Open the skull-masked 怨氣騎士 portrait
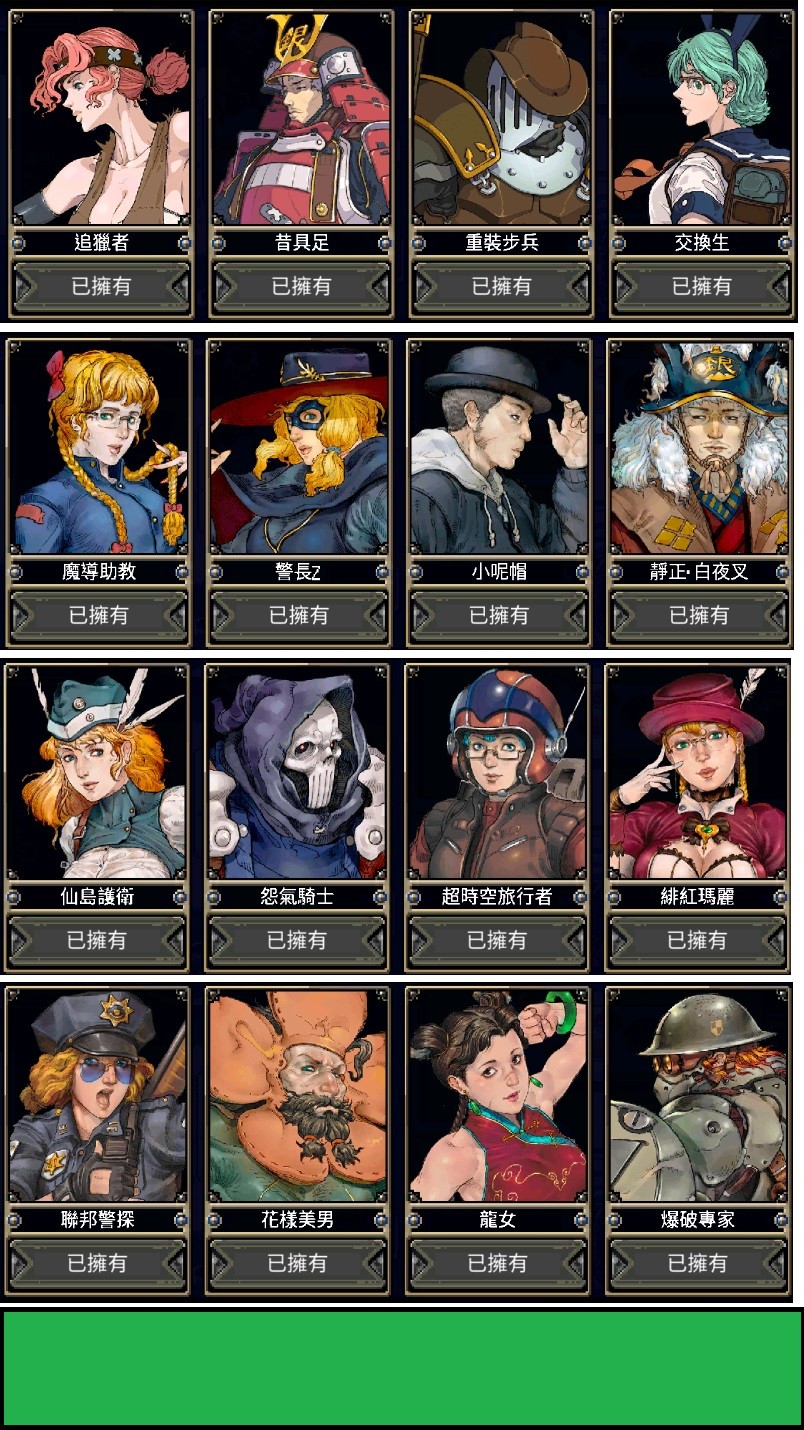The width and height of the screenshot is (804, 1430). point(296,773)
